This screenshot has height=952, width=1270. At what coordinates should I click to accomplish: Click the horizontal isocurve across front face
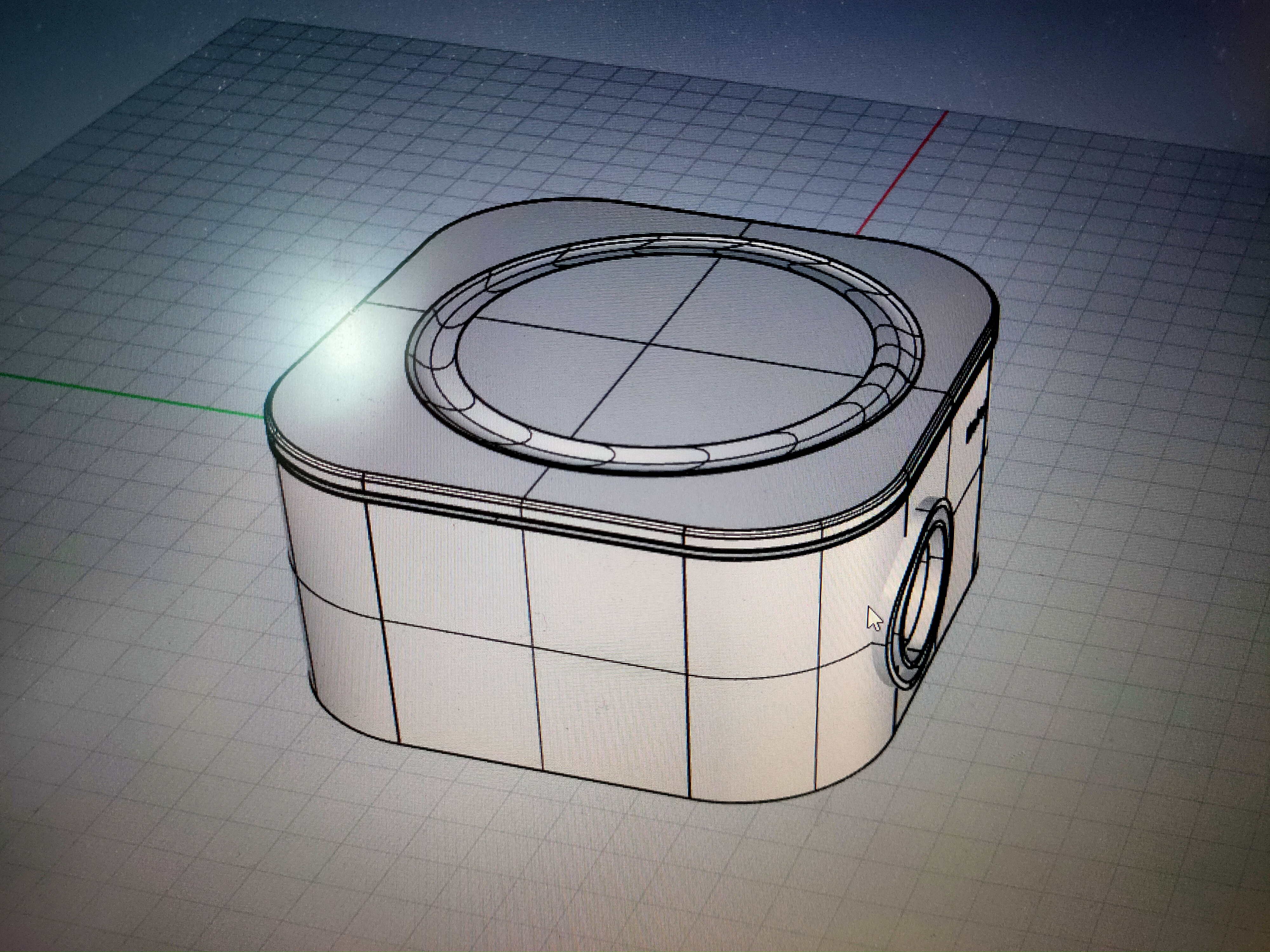(x=609, y=660)
